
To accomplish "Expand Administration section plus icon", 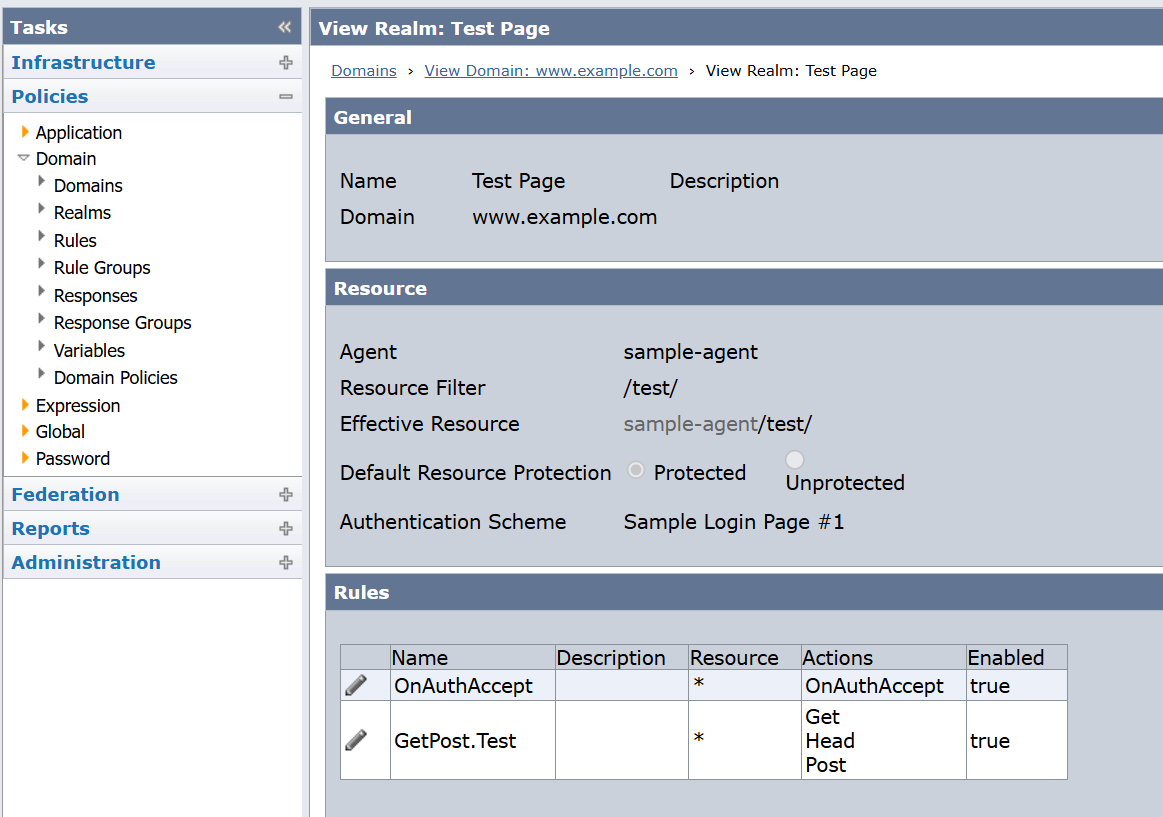I will 286,562.
